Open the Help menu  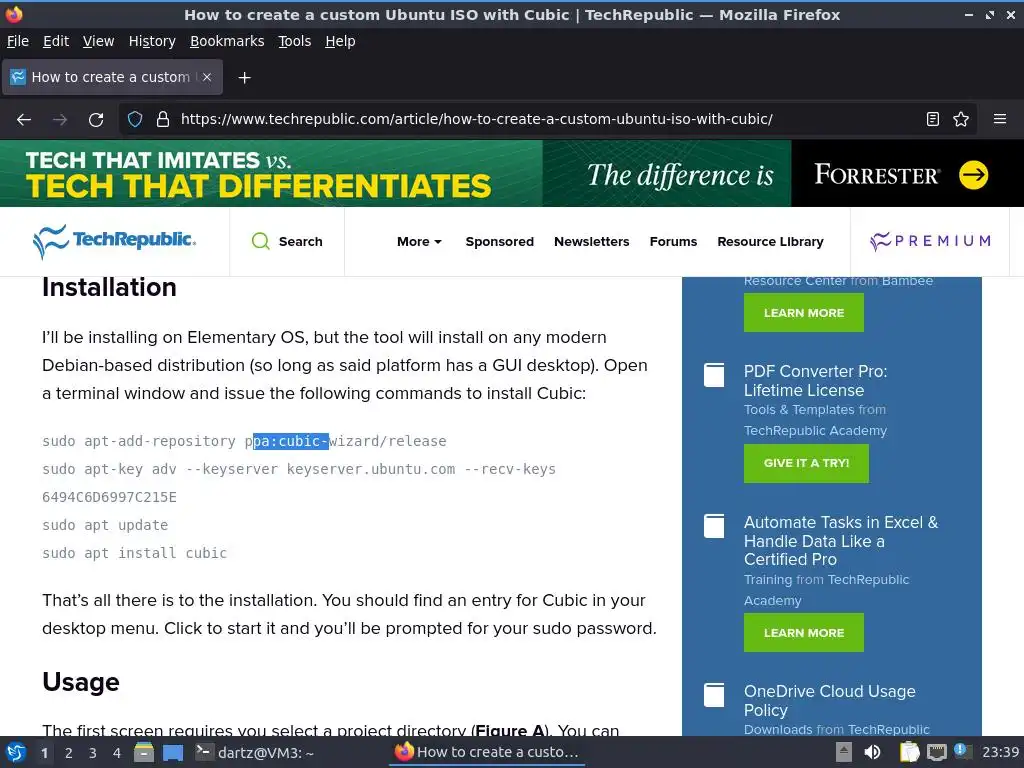(340, 41)
